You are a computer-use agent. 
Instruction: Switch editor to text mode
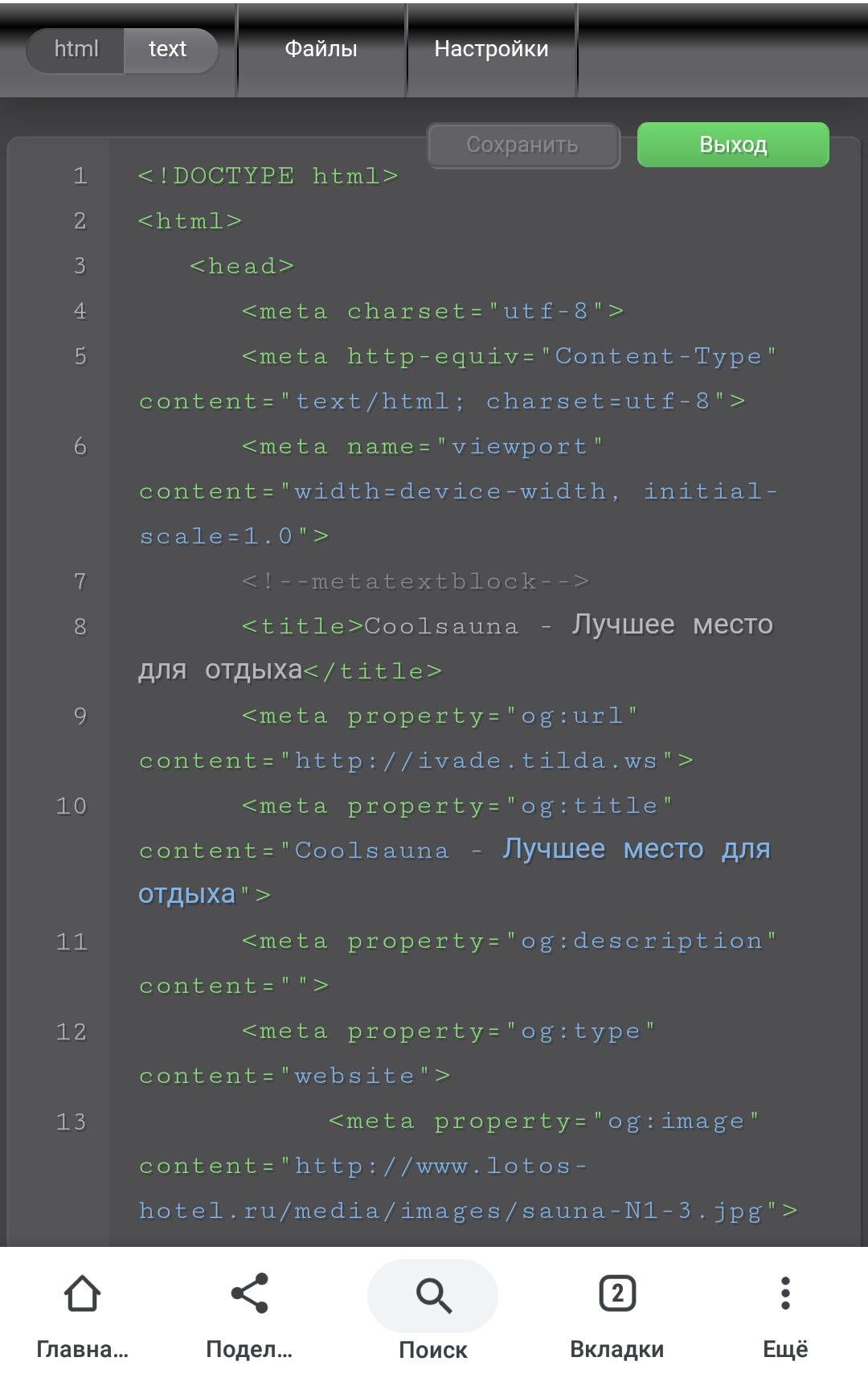tap(168, 50)
